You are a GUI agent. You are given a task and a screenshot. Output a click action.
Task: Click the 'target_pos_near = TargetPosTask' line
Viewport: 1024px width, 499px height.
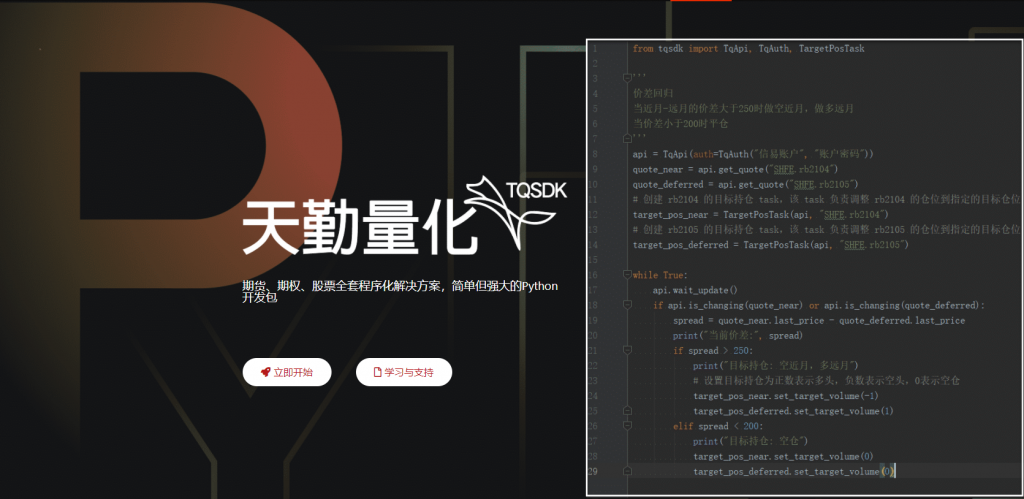pos(761,214)
